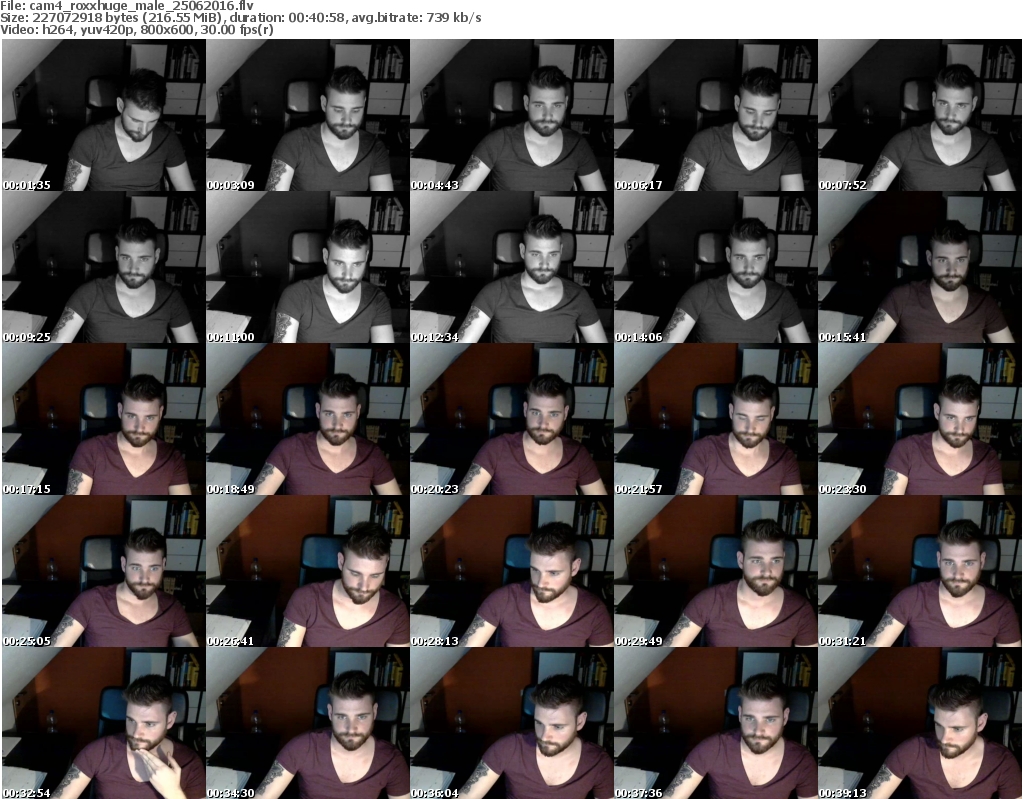Viewport: 1024px width, 799px height.
Task: Click the 'Video: h264, yuv420p' info line
Action: 136,29
